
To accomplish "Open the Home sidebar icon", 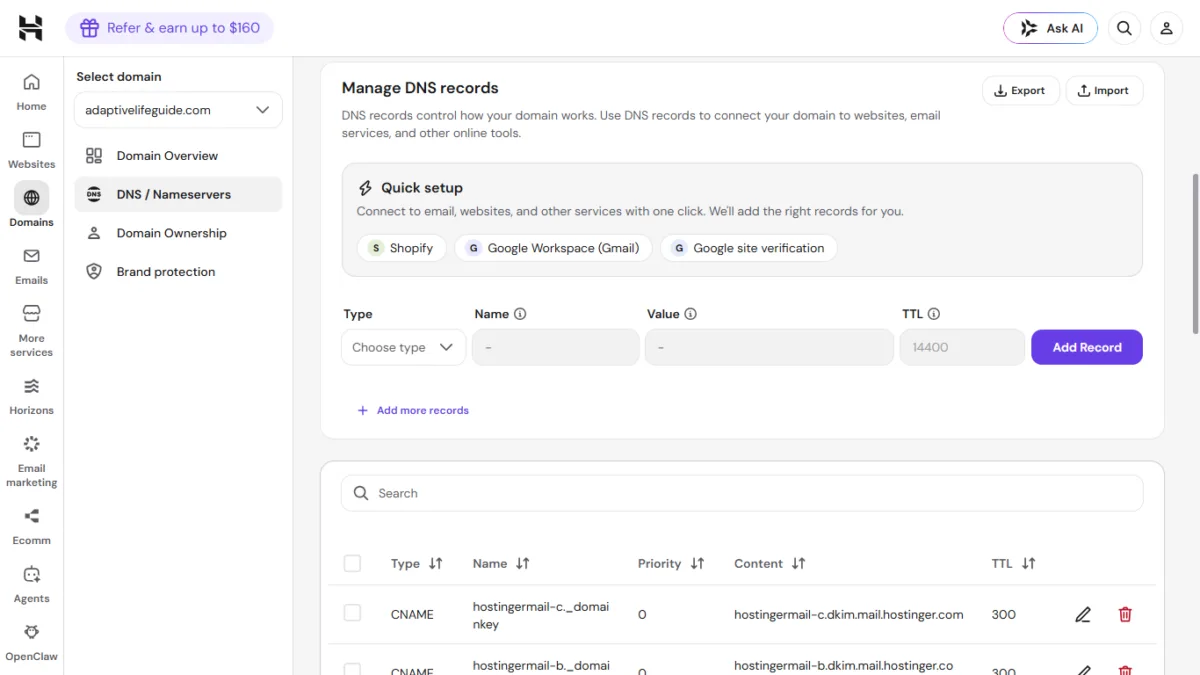I will tap(31, 82).
